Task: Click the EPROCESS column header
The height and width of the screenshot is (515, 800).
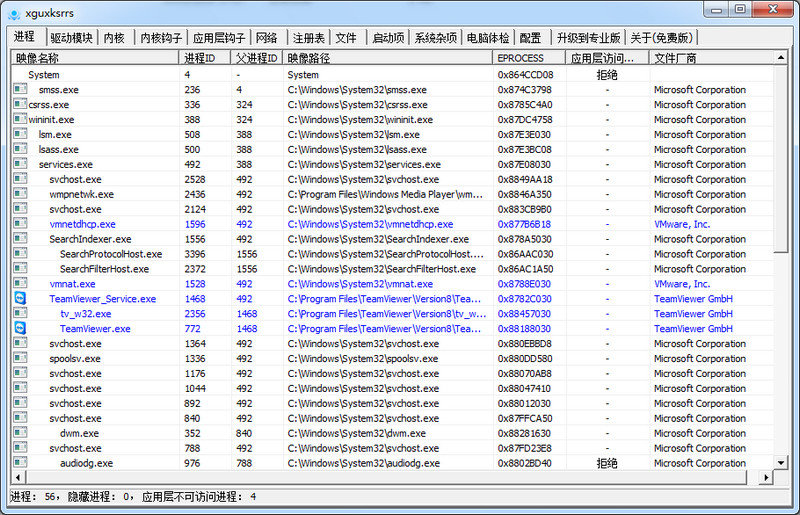Action: 530,59
